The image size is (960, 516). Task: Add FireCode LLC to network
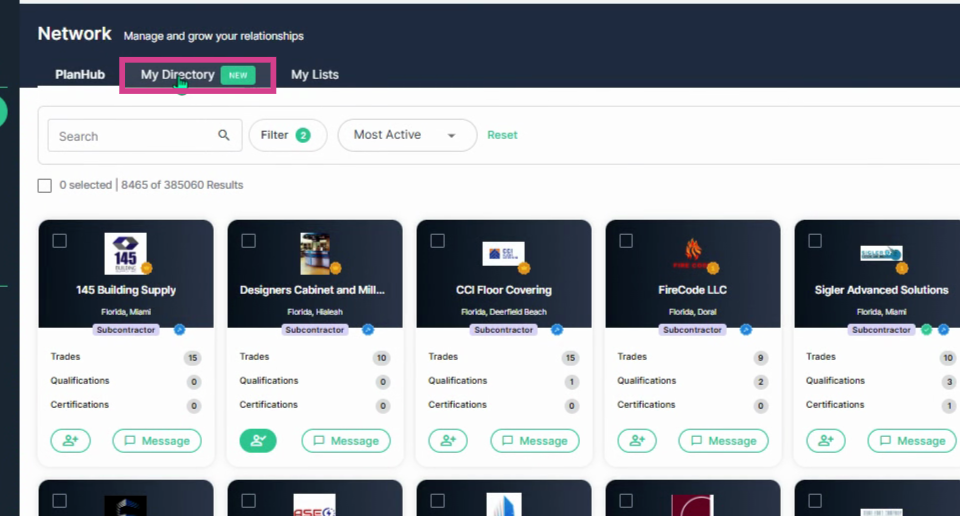(x=637, y=441)
